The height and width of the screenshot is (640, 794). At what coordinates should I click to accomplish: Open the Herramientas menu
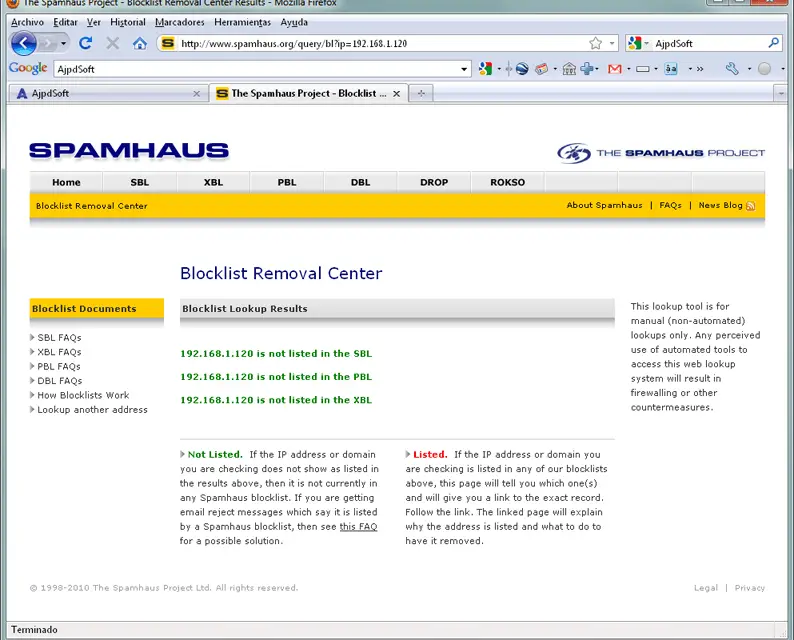point(243,22)
